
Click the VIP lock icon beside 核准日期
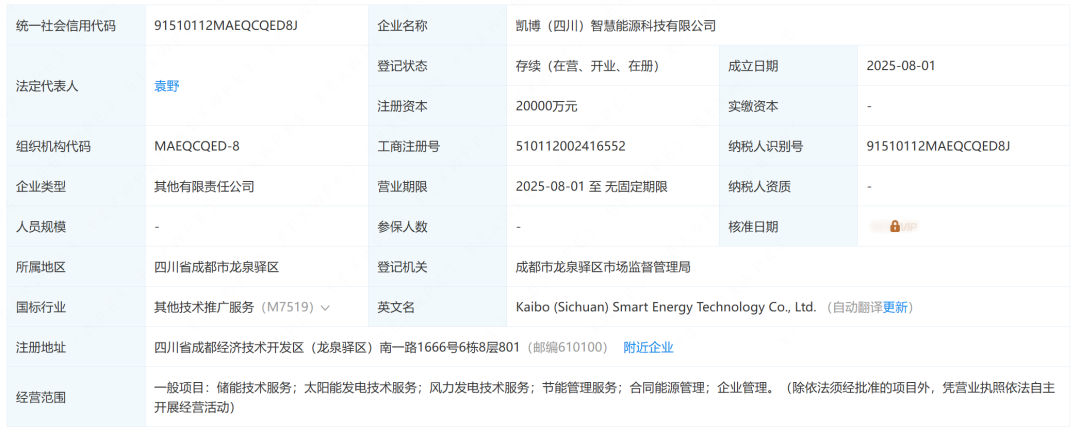point(894,227)
